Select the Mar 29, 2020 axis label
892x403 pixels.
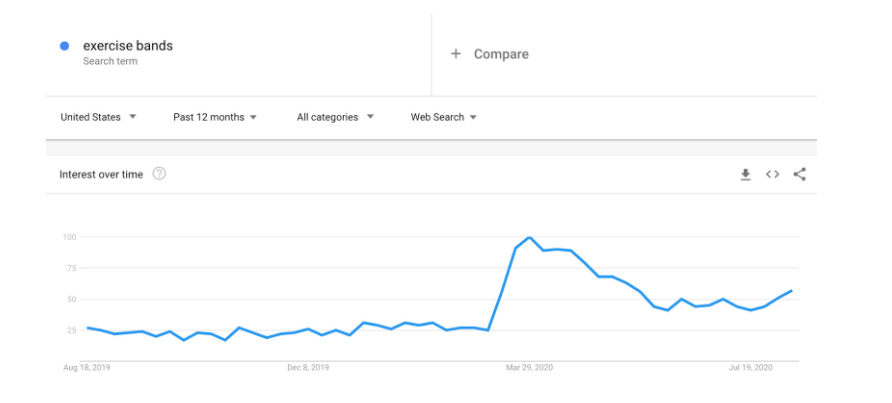pyautogui.click(x=529, y=368)
